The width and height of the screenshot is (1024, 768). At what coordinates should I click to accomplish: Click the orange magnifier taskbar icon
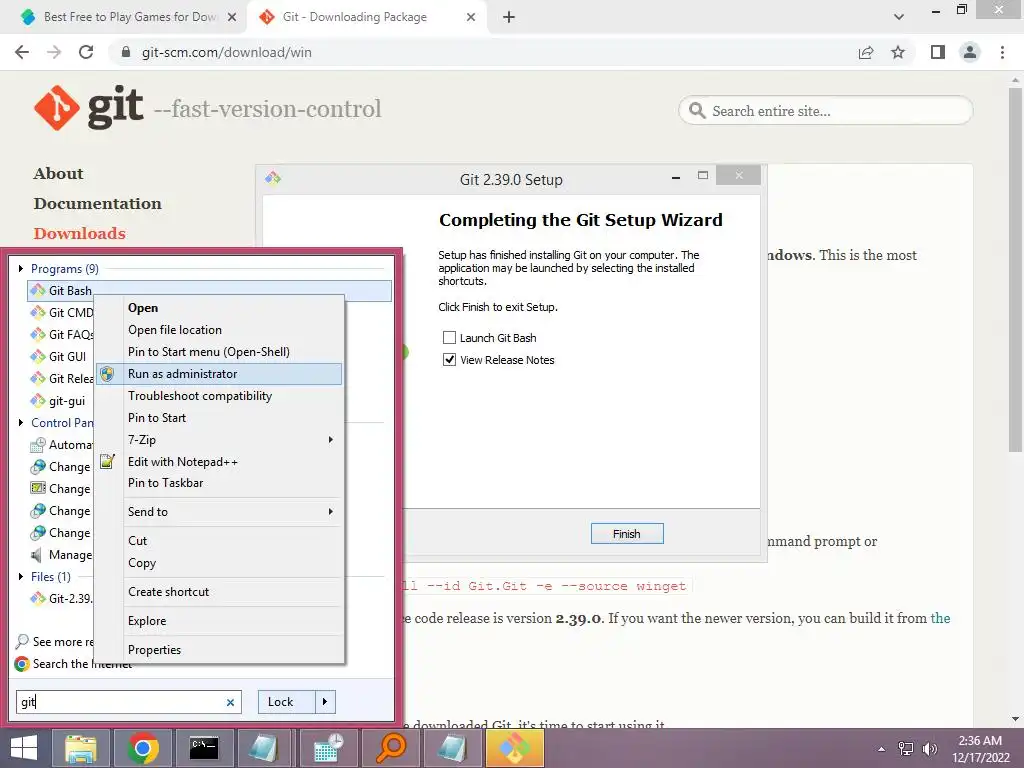tap(391, 748)
